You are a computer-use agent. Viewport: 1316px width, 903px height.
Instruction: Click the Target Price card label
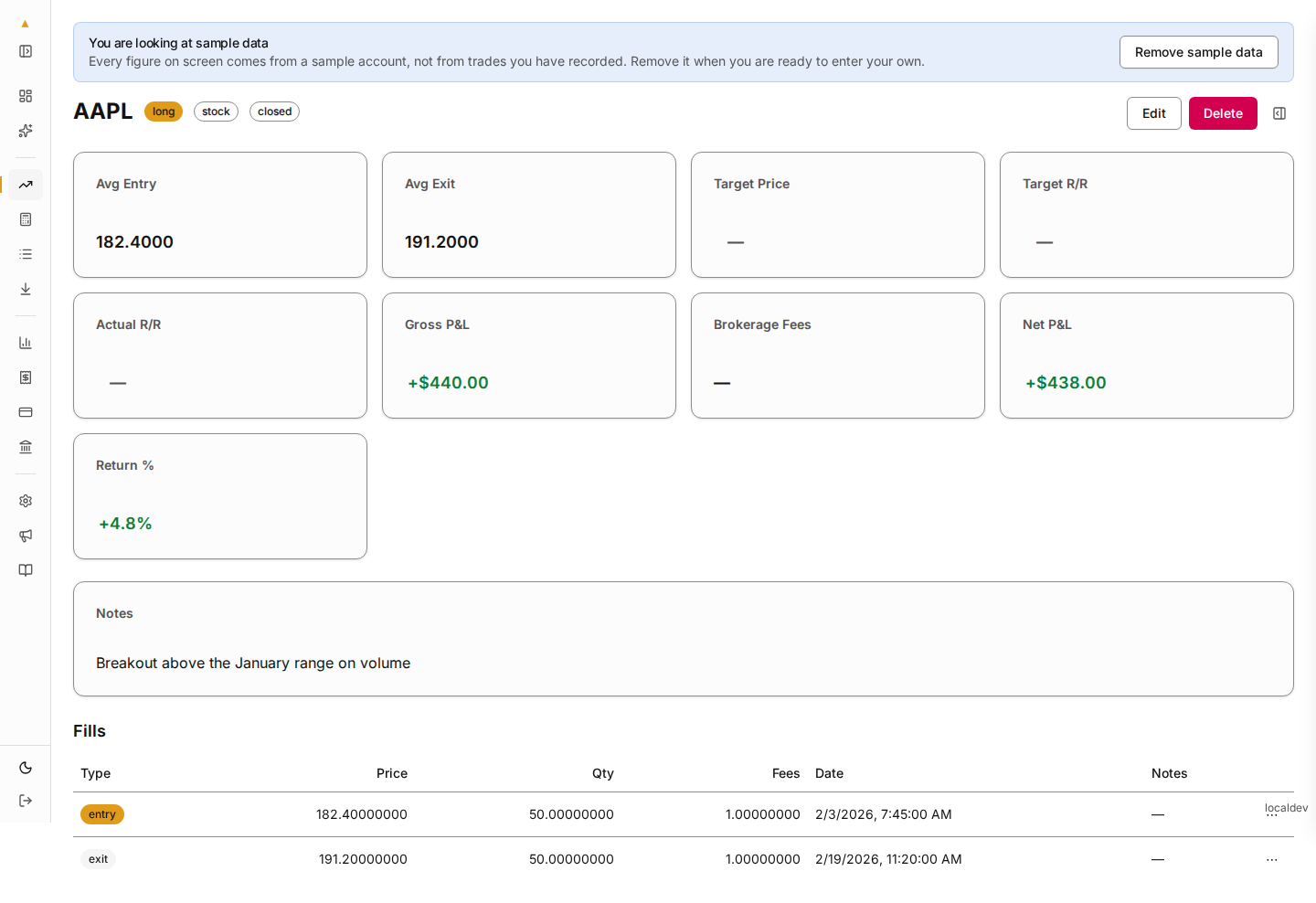click(x=751, y=184)
